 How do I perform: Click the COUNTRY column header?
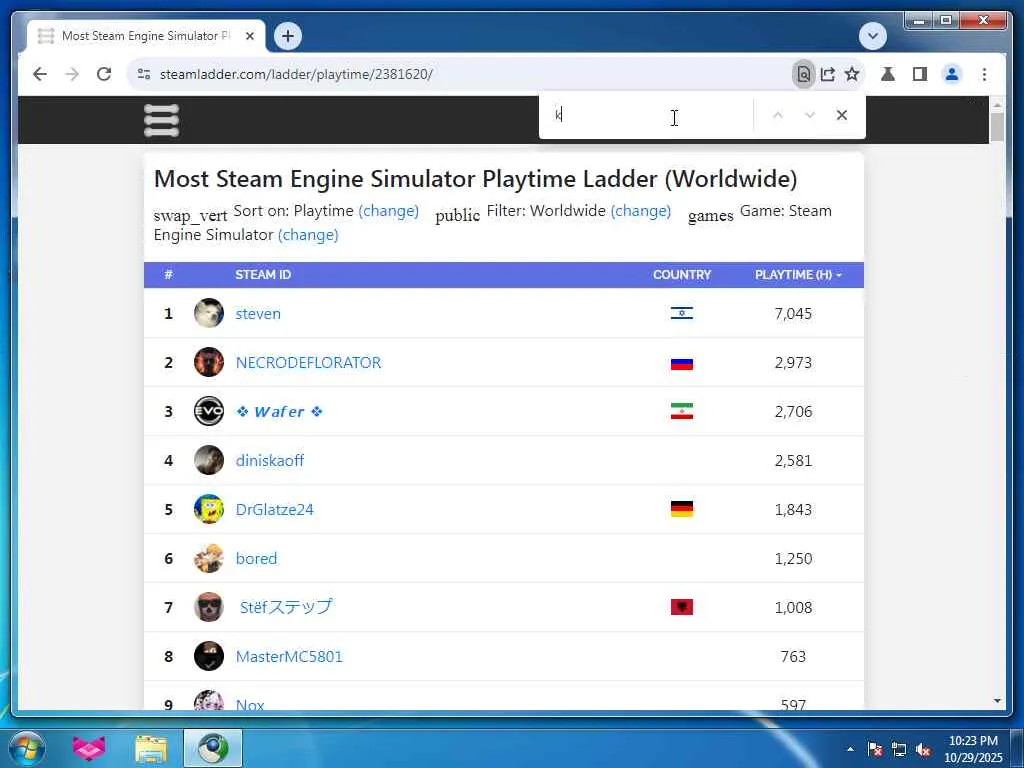coord(682,275)
